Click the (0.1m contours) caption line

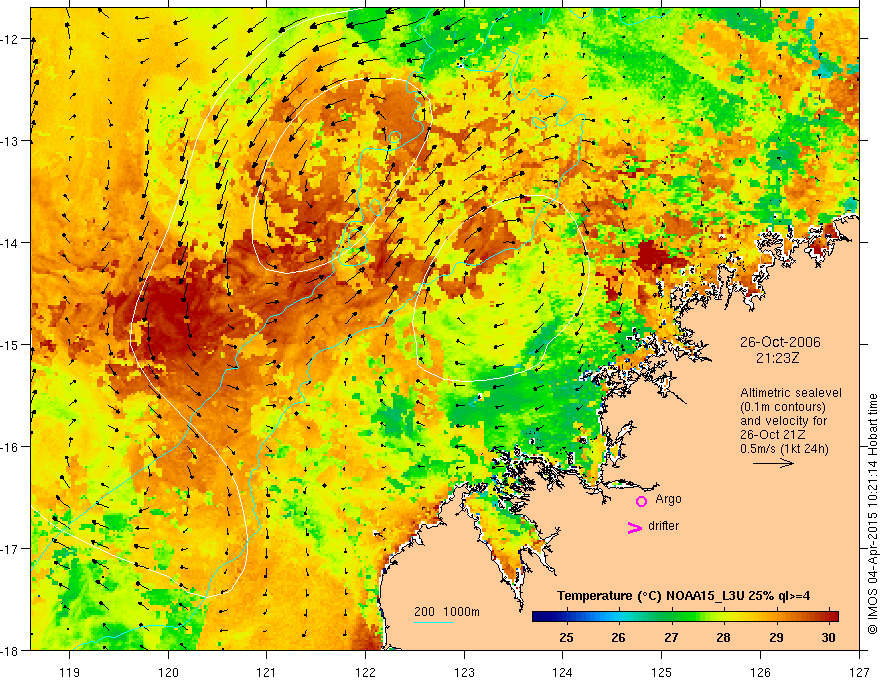pyautogui.click(x=783, y=407)
